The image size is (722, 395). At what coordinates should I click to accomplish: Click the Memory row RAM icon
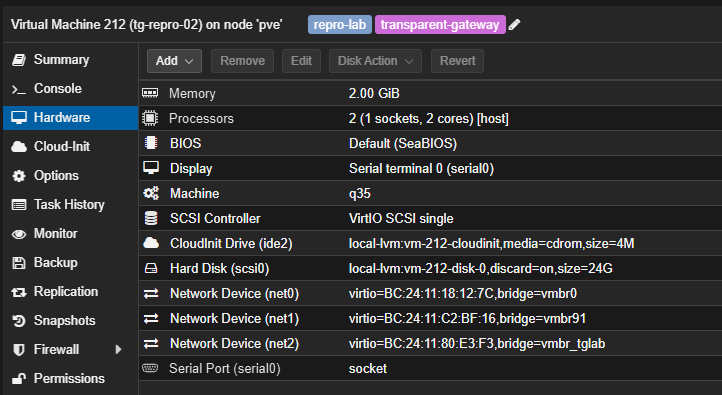(x=150, y=93)
